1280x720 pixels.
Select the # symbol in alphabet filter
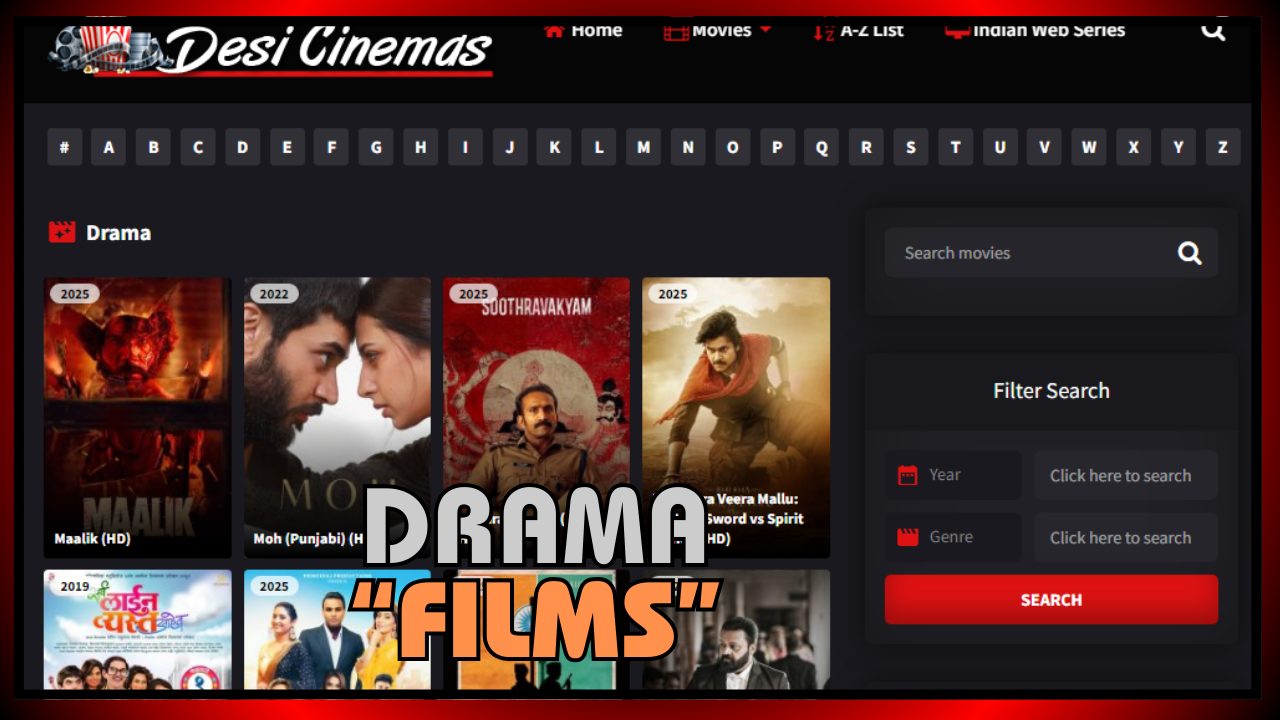(64, 147)
